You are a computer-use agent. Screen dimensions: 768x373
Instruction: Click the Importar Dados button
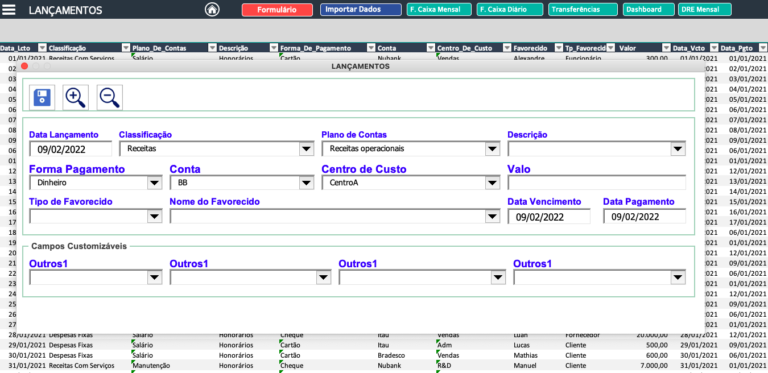[x=360, y=10]
